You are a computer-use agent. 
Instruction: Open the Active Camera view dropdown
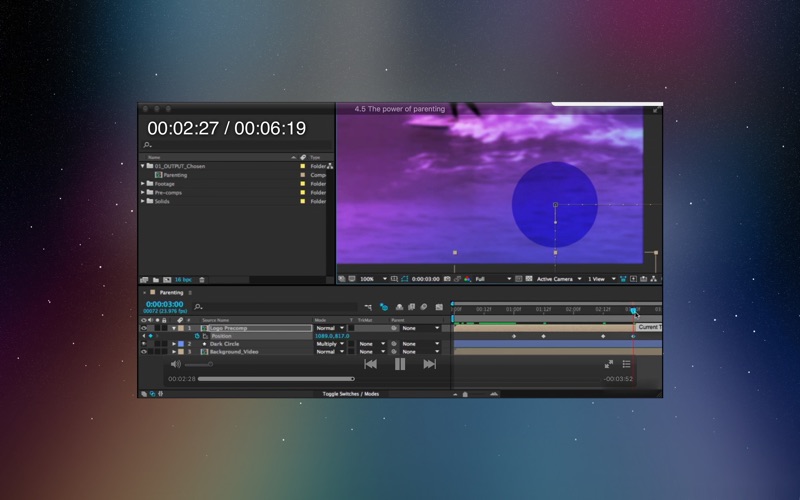pos(559,279)
